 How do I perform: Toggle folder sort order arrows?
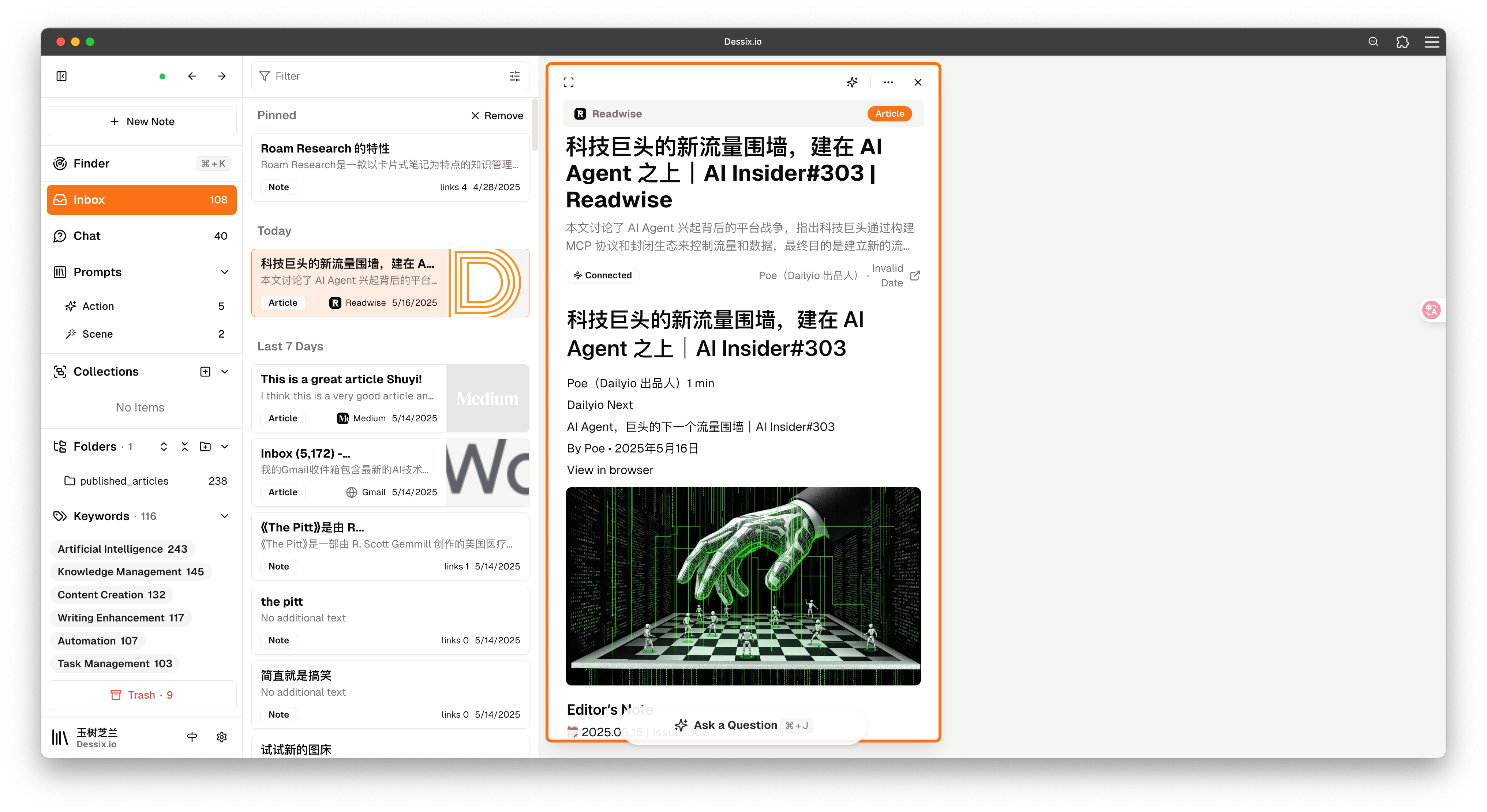164,447
